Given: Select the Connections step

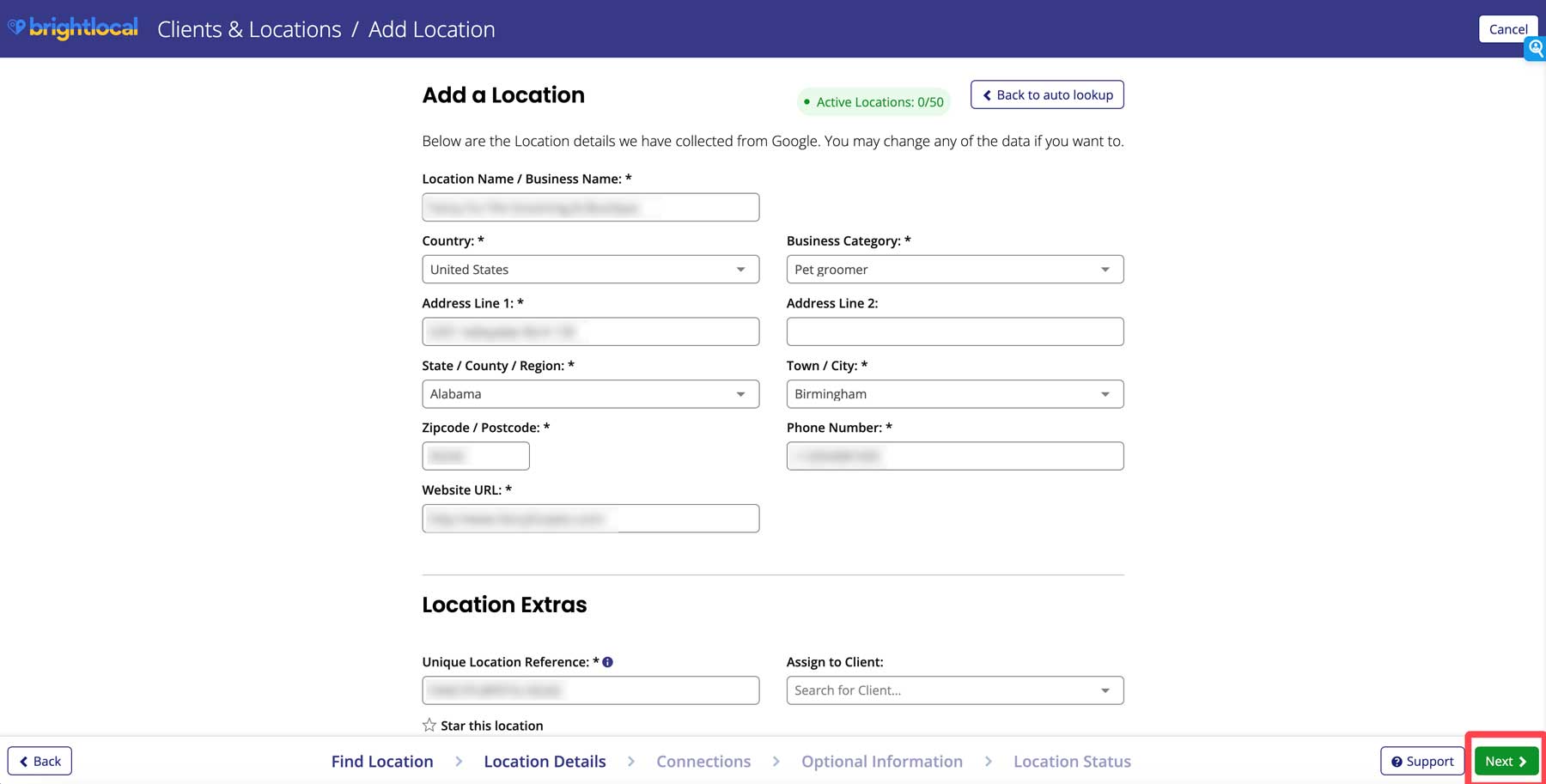Looking at the screenshot, I should point(703,761).
